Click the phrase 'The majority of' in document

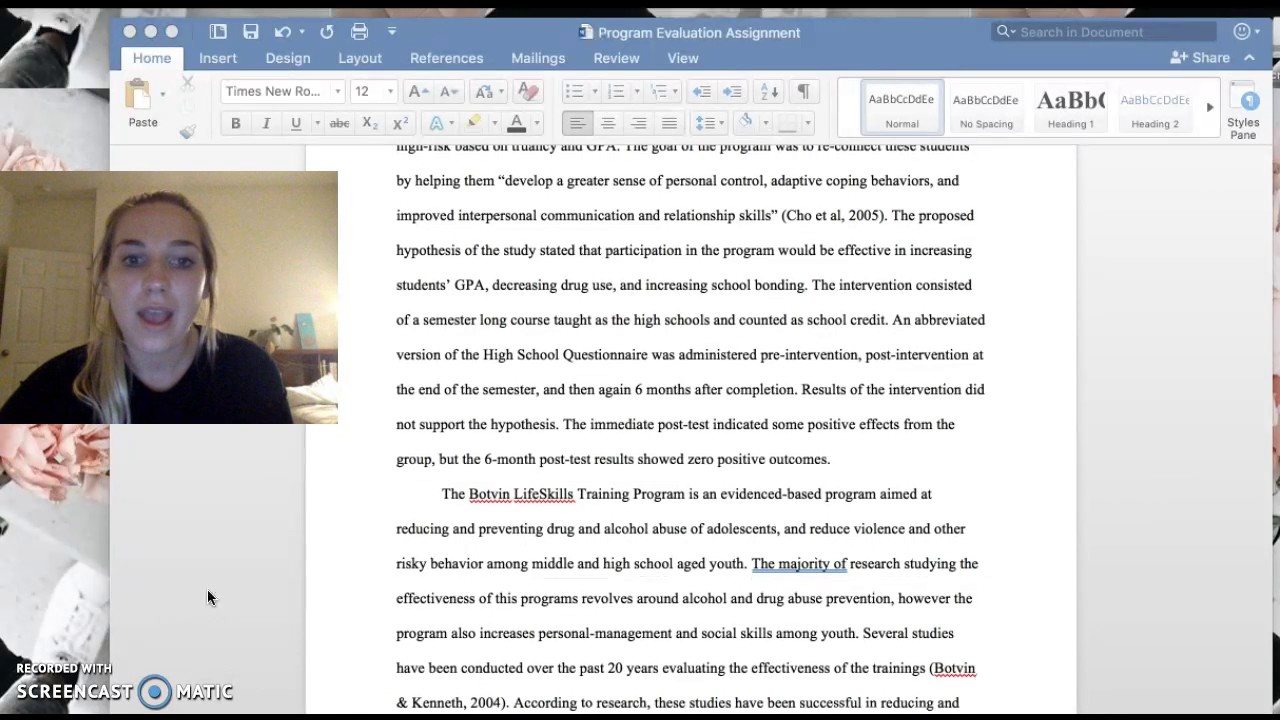tap(799, 564)
